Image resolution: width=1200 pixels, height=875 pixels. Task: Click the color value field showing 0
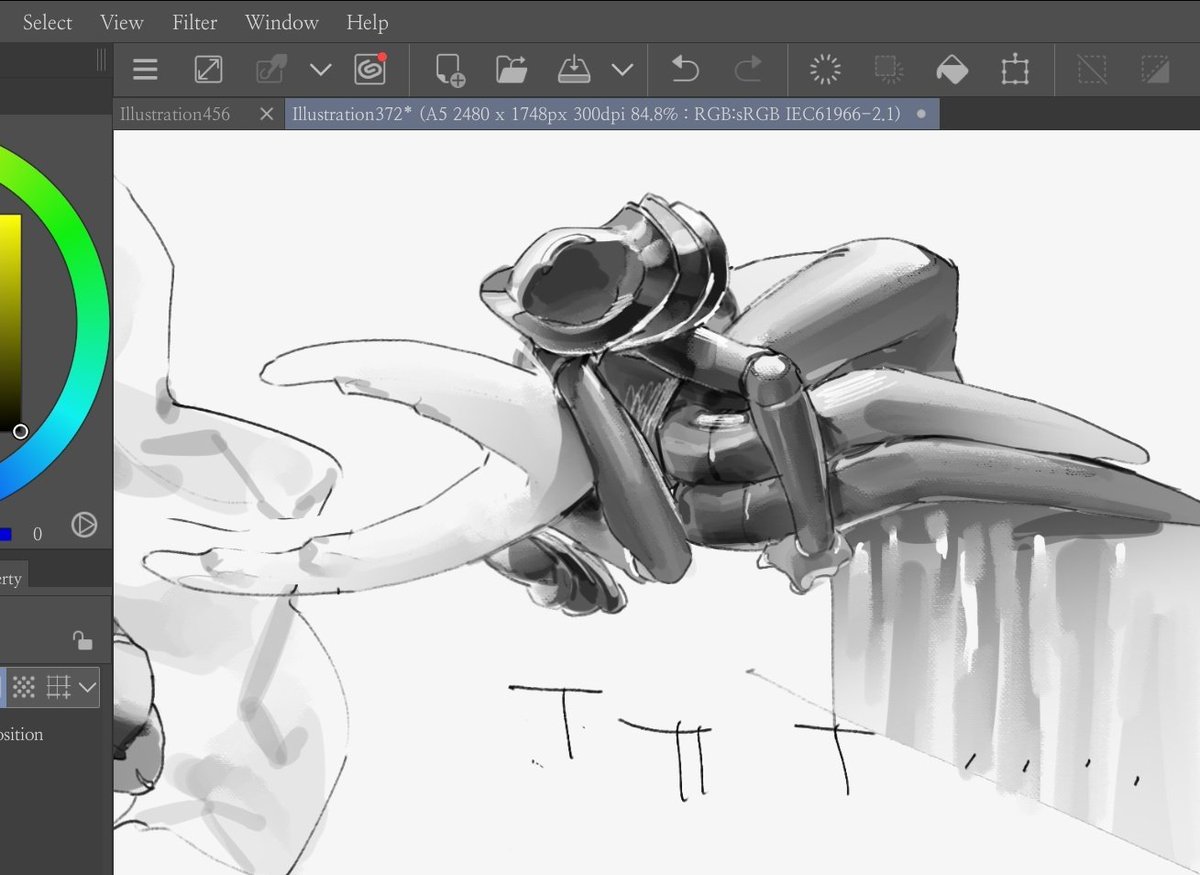[x=38, y=534]
